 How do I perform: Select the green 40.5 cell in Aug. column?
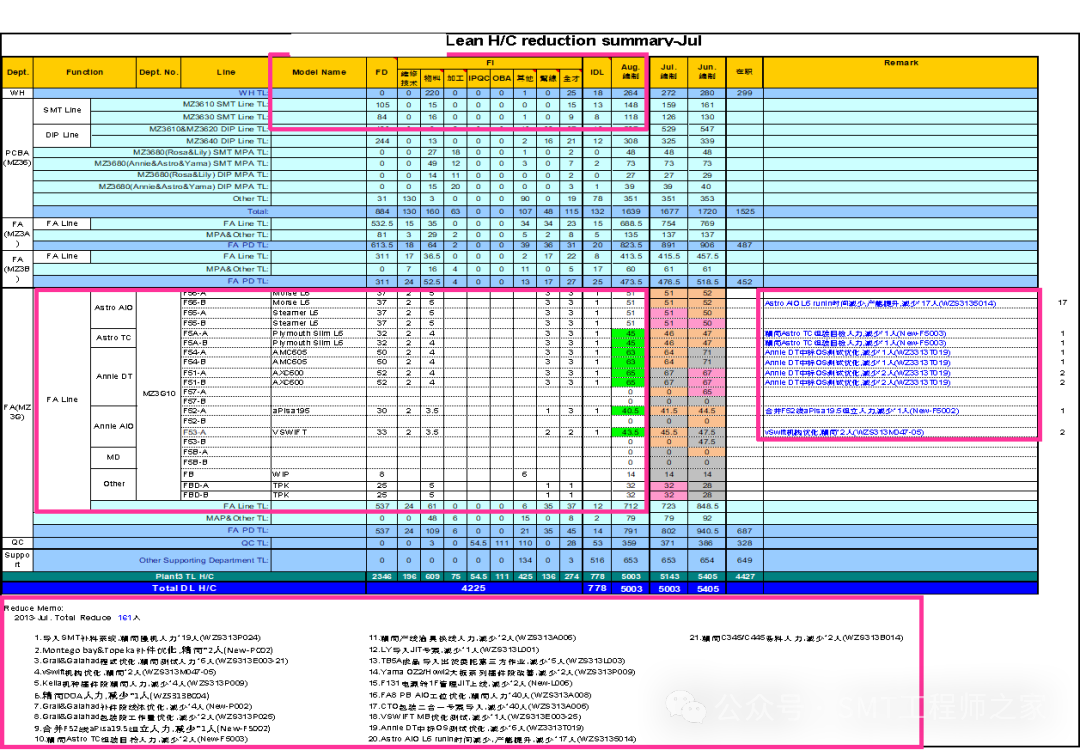tap(630, 411)
